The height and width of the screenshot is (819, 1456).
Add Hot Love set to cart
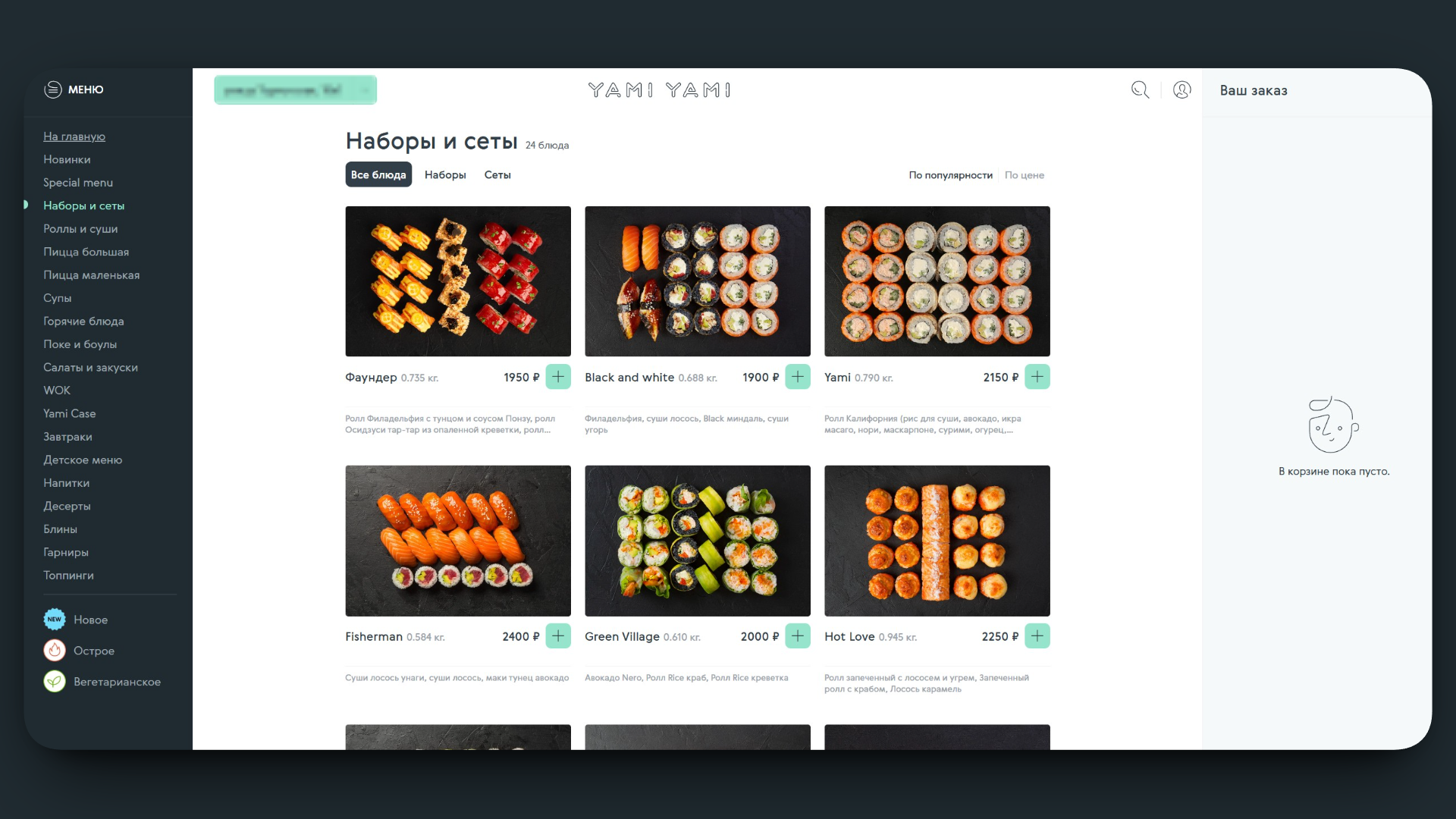[1037, 636]
